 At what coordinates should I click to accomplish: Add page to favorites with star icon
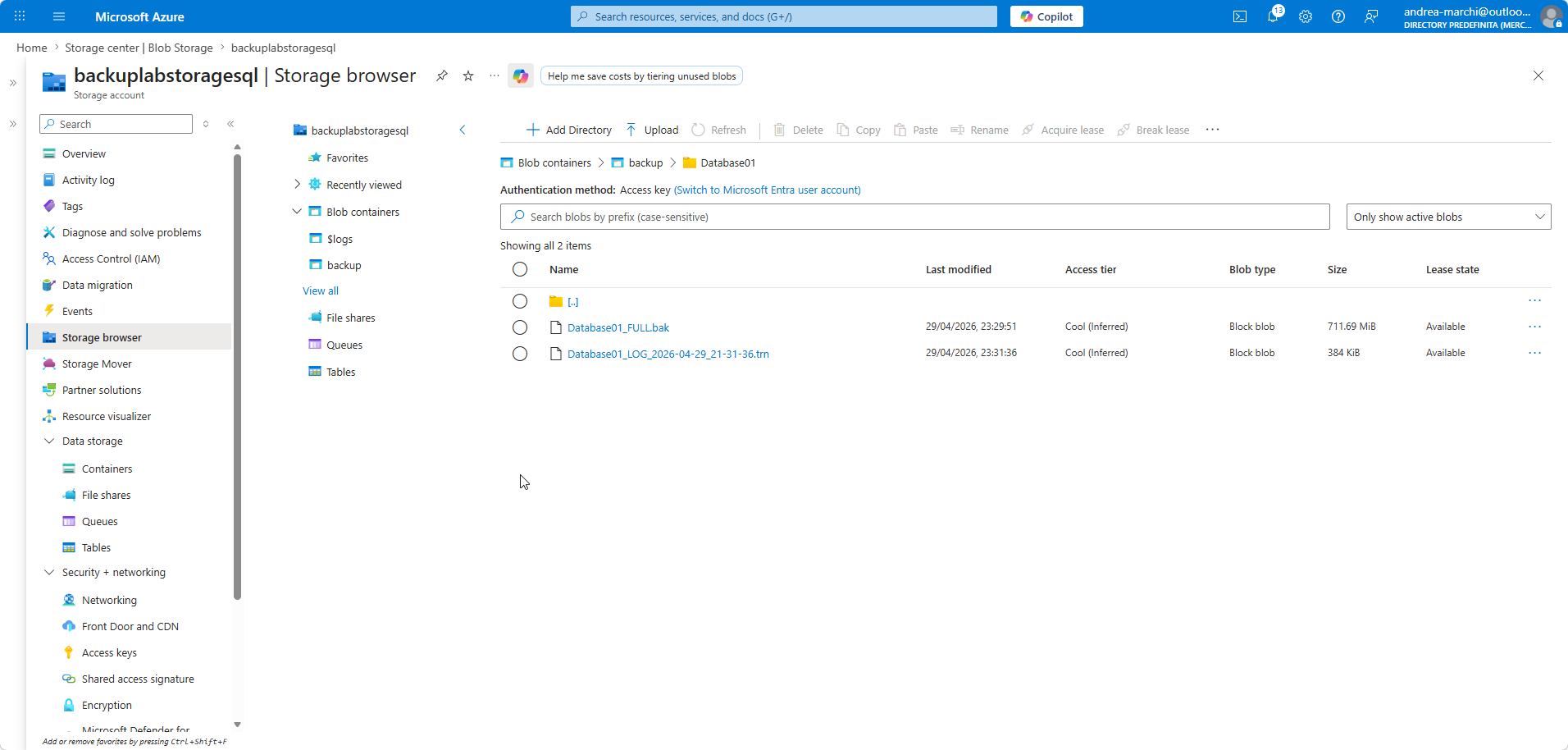(x=468, y=75)
